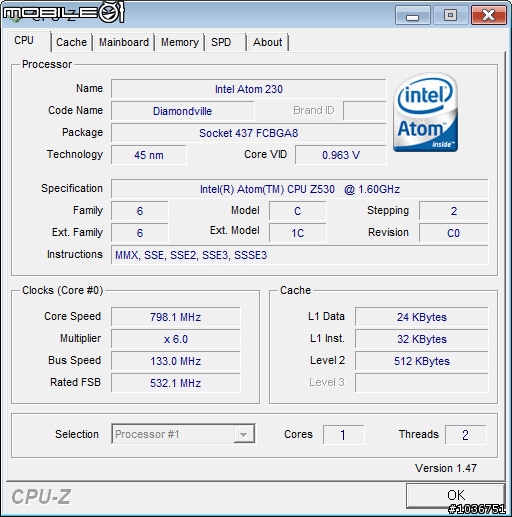Close the CPU-Z window
Screen dimensions: 512x517
click(x=488, y=15)
